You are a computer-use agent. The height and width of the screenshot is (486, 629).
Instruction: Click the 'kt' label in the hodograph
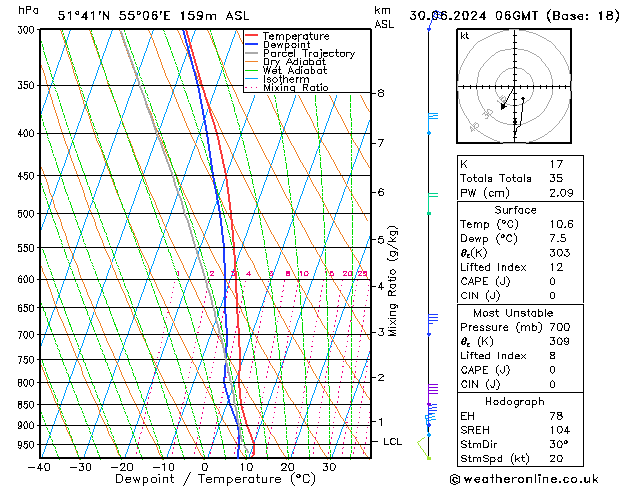pos(465,36)
